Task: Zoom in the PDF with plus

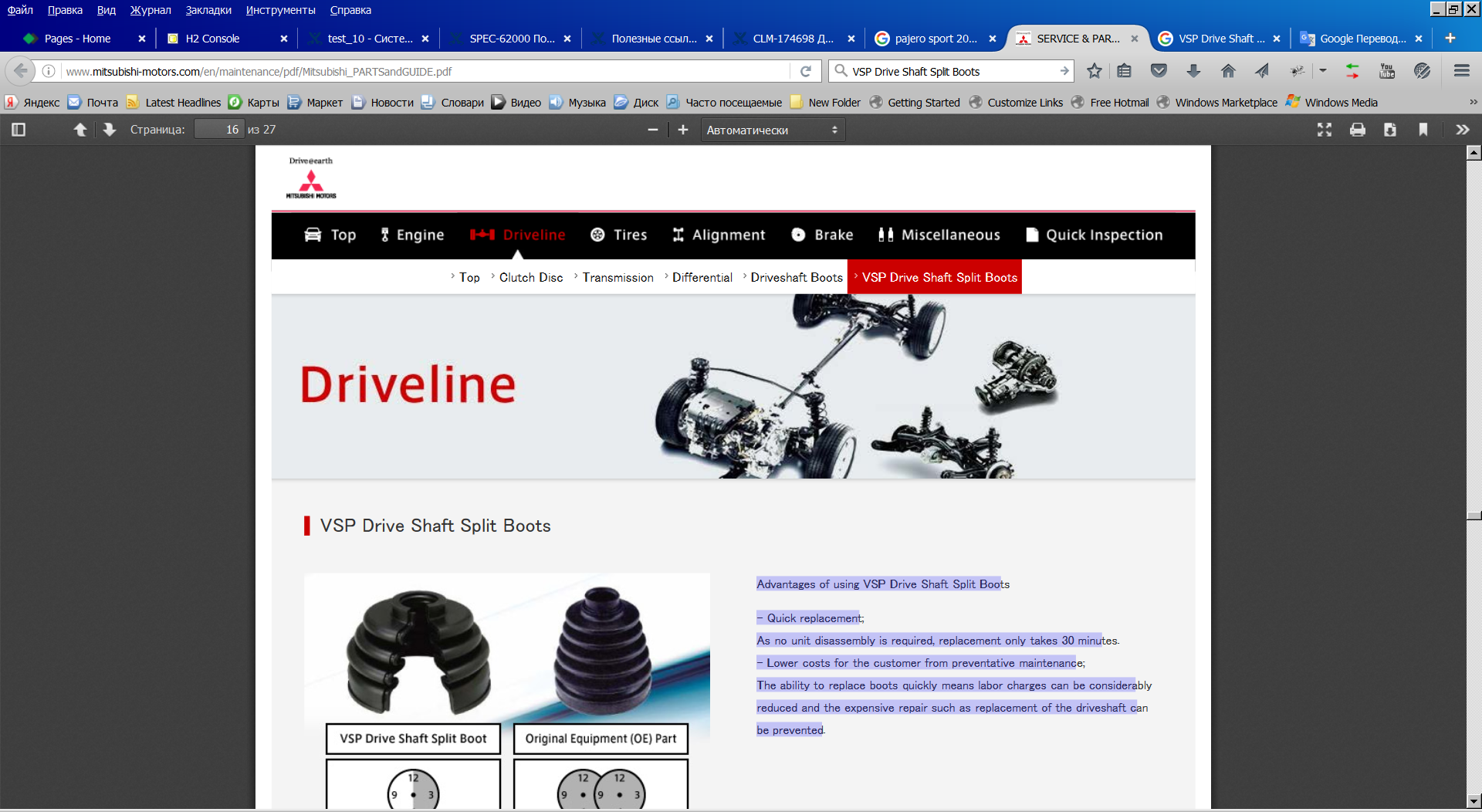Action: 682,130
